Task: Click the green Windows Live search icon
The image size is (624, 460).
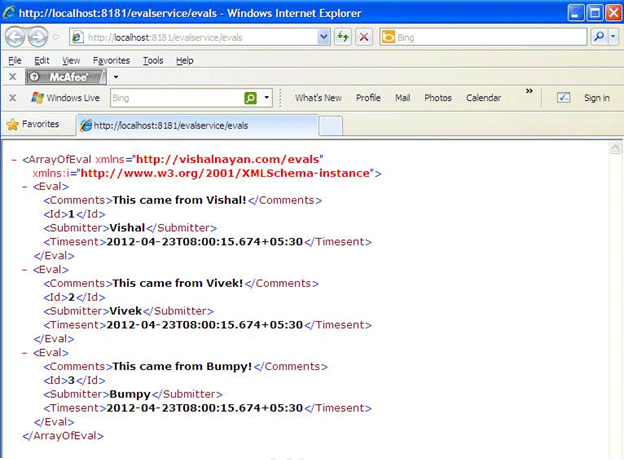Action: tap(250, 98)
